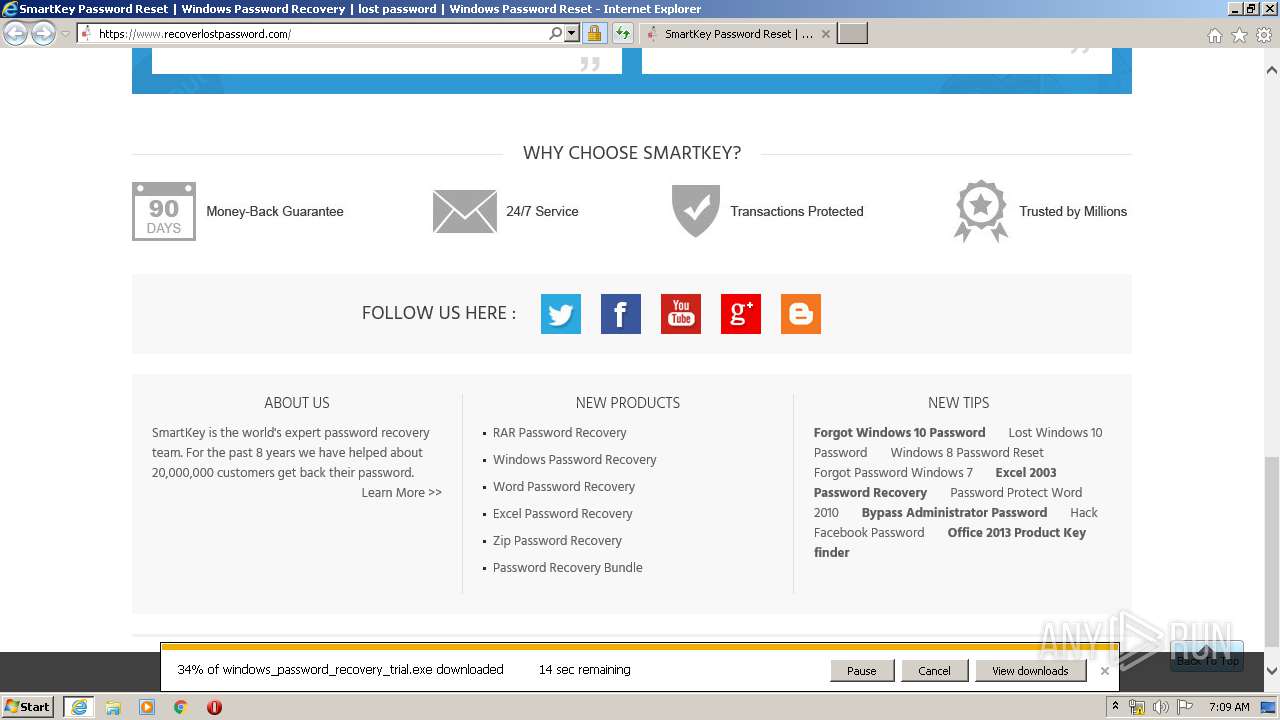This screenshot has height=720, width=1280.
Task: Open the Twitter follow icon
Action: [560, 314]
